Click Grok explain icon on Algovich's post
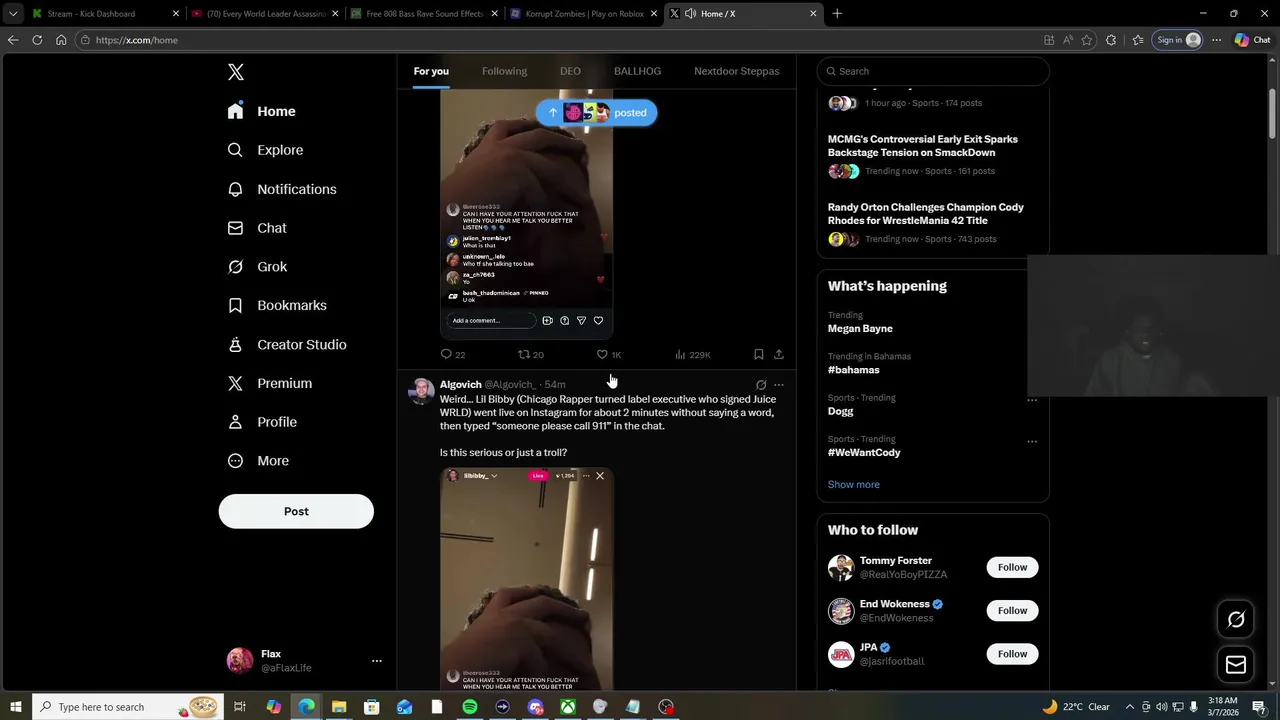1280x720 pixels. (761, 384)
